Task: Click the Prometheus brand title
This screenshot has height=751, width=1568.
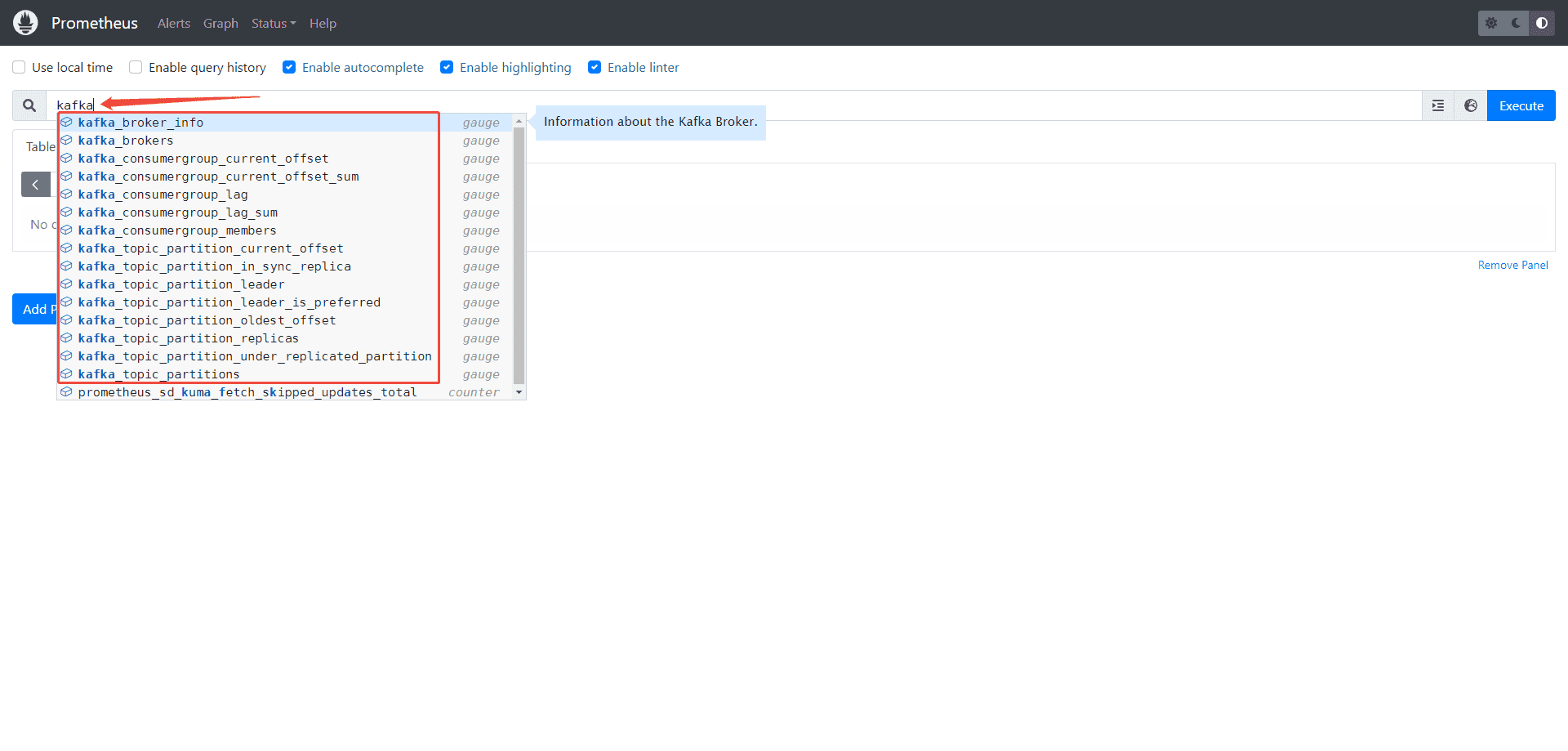Action: (x=95, y=23)
